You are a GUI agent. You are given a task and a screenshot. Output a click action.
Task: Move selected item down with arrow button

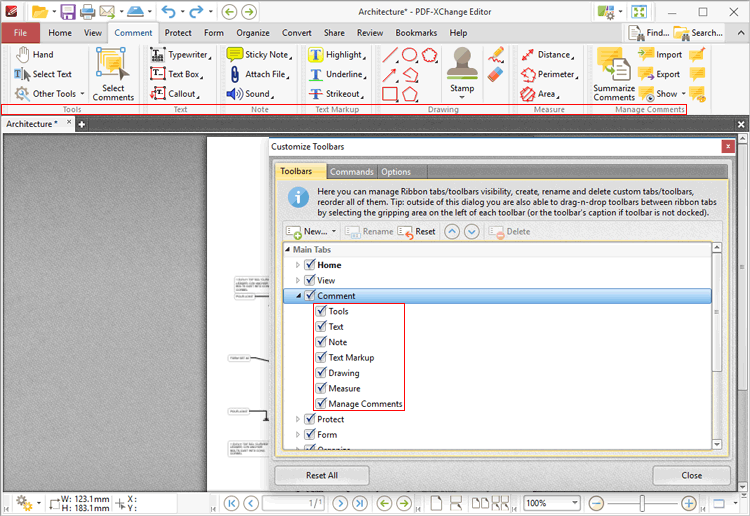[x=472, y=231]
